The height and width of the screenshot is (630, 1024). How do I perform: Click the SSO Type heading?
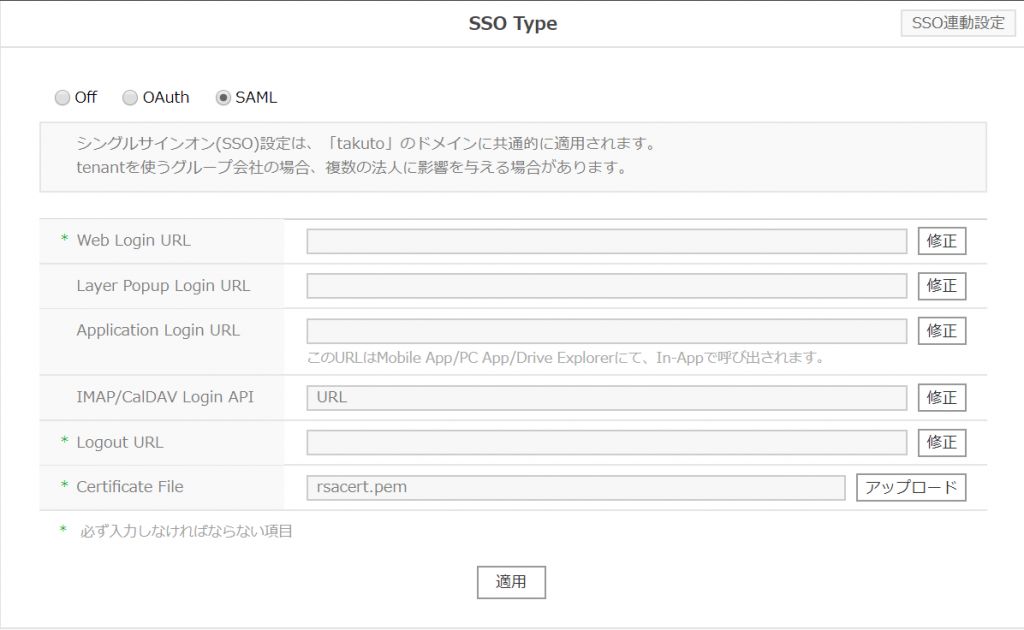(x=513, y=24)
